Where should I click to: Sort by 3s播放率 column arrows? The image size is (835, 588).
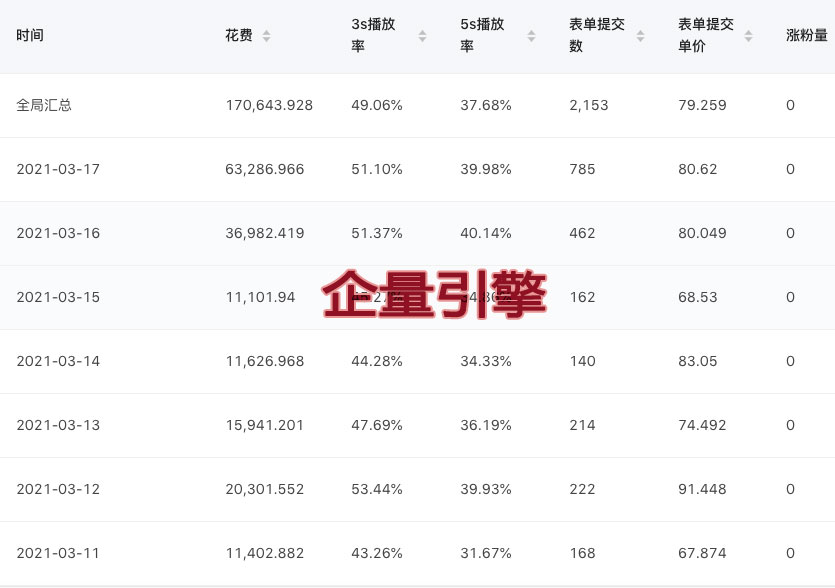click(x=422, y=36)
